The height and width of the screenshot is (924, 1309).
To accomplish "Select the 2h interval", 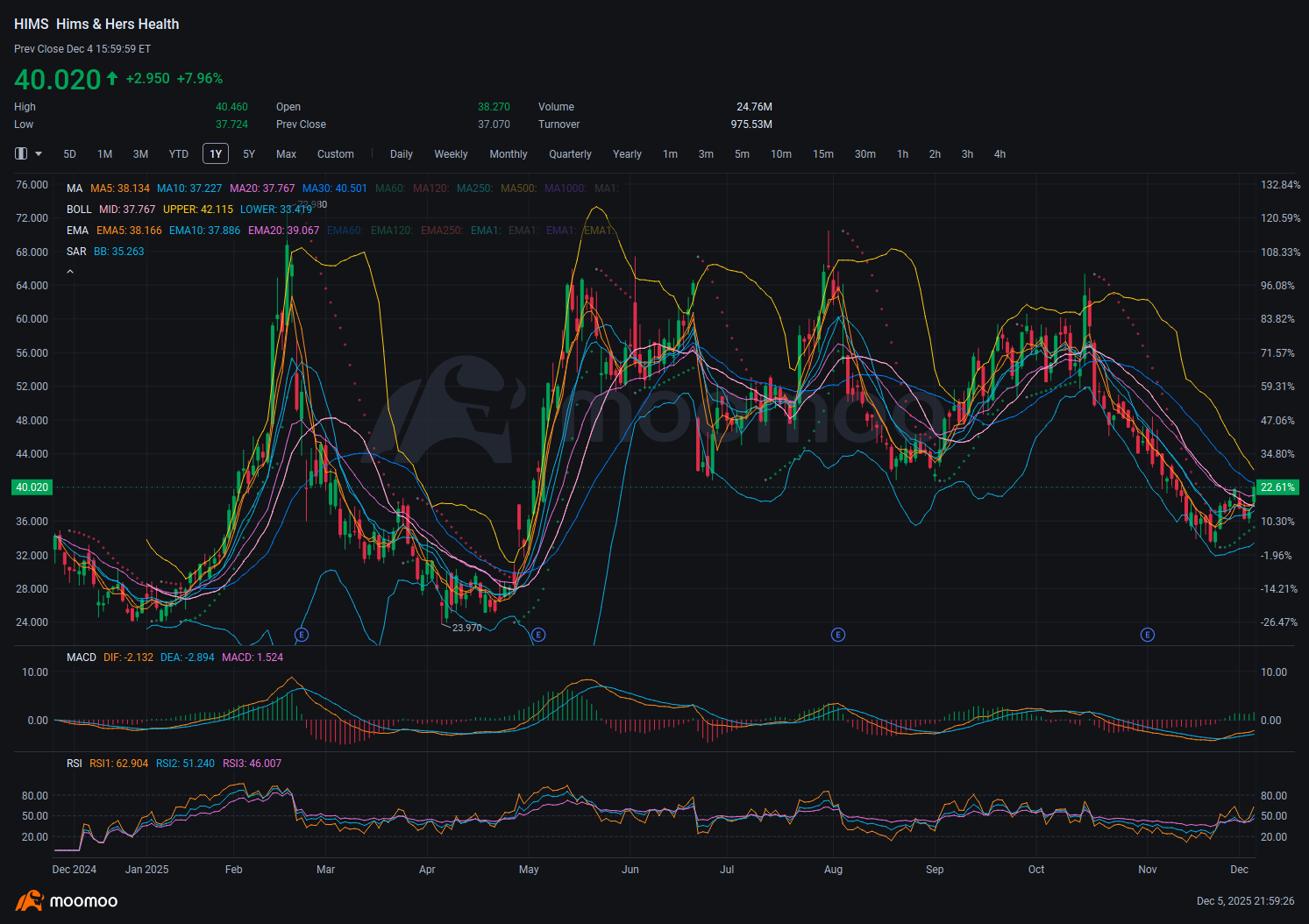I will 936,154.
